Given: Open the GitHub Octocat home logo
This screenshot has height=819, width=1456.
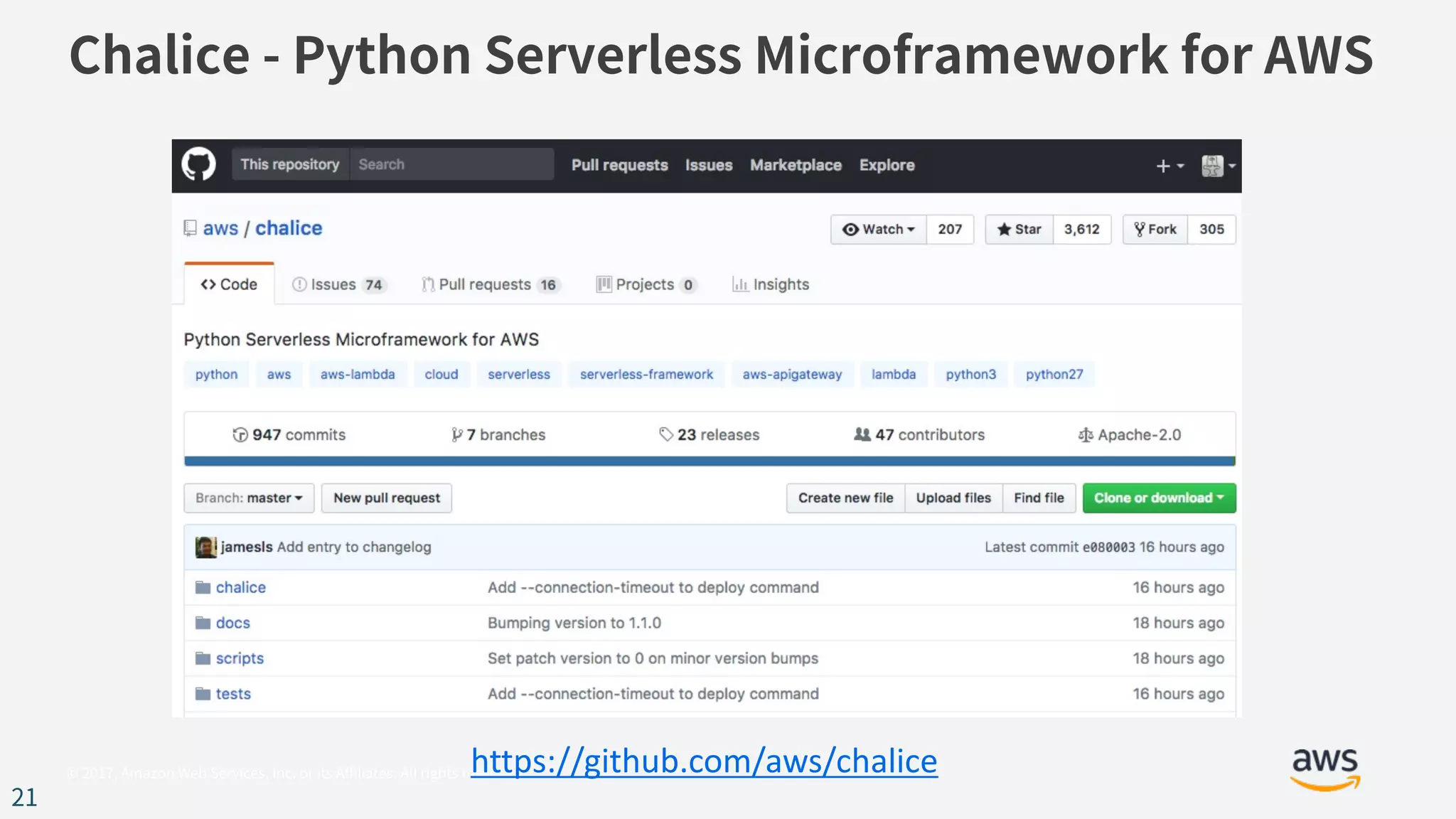Looking at the screenshot, I should tap(198, 165).
